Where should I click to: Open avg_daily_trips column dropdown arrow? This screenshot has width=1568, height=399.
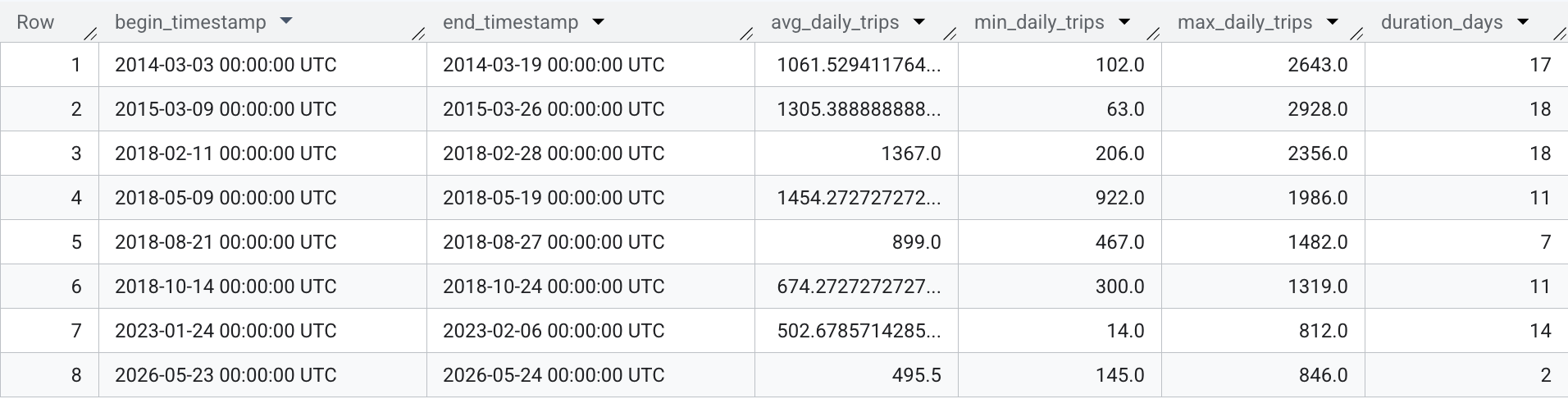918,22
